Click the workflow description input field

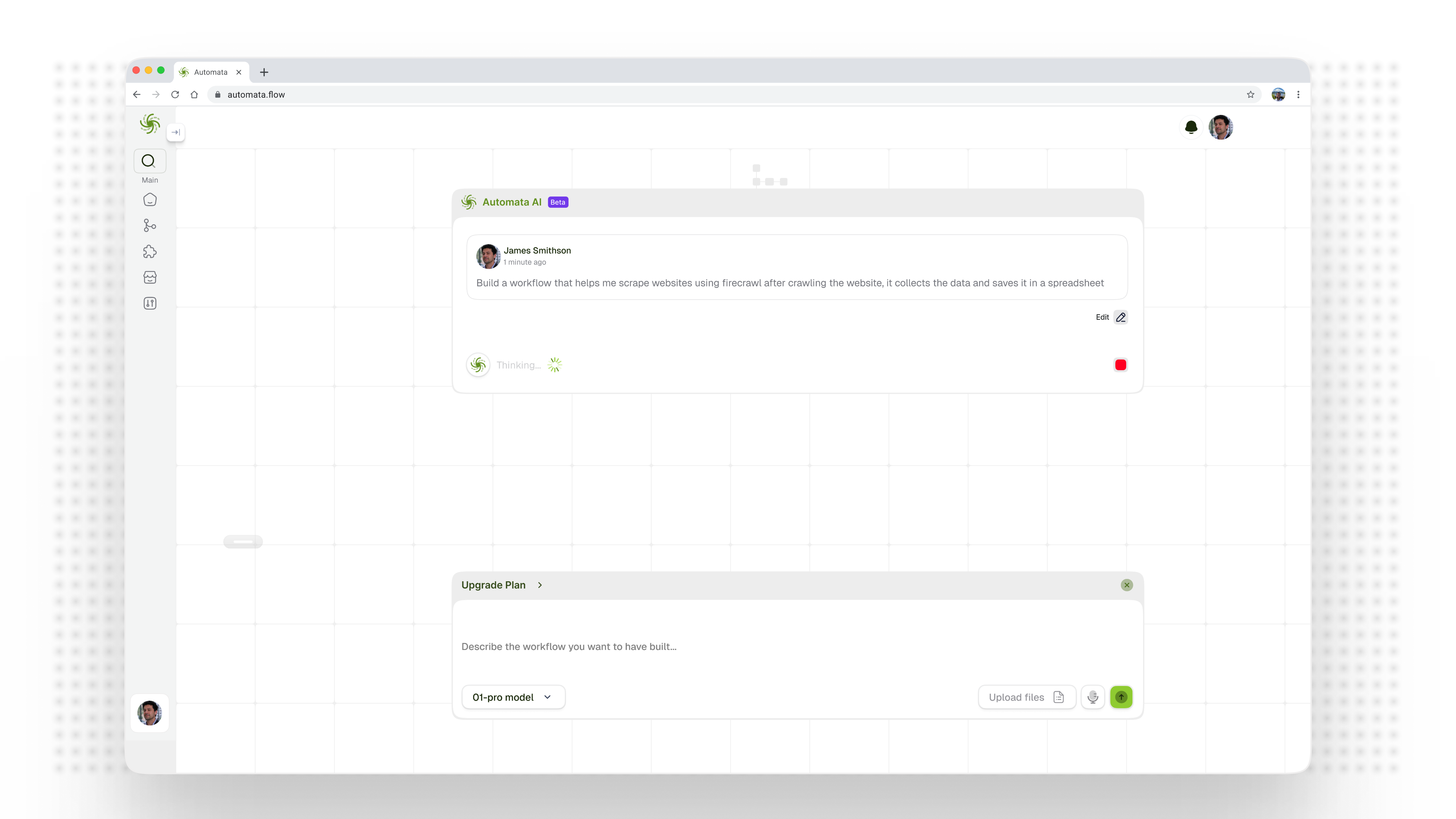[x=678, y=647]
